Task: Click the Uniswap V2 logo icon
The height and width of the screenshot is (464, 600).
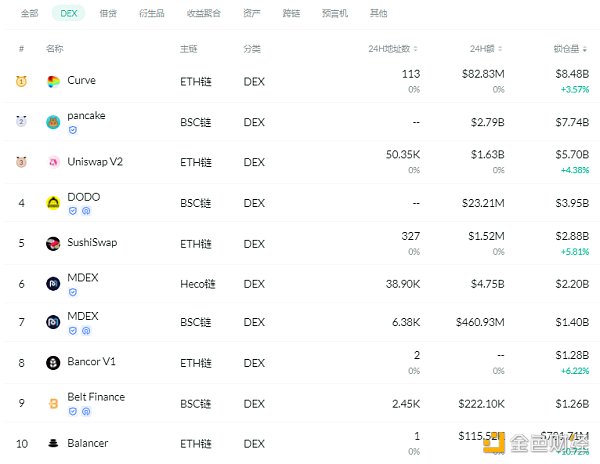Action: point(53,162)
